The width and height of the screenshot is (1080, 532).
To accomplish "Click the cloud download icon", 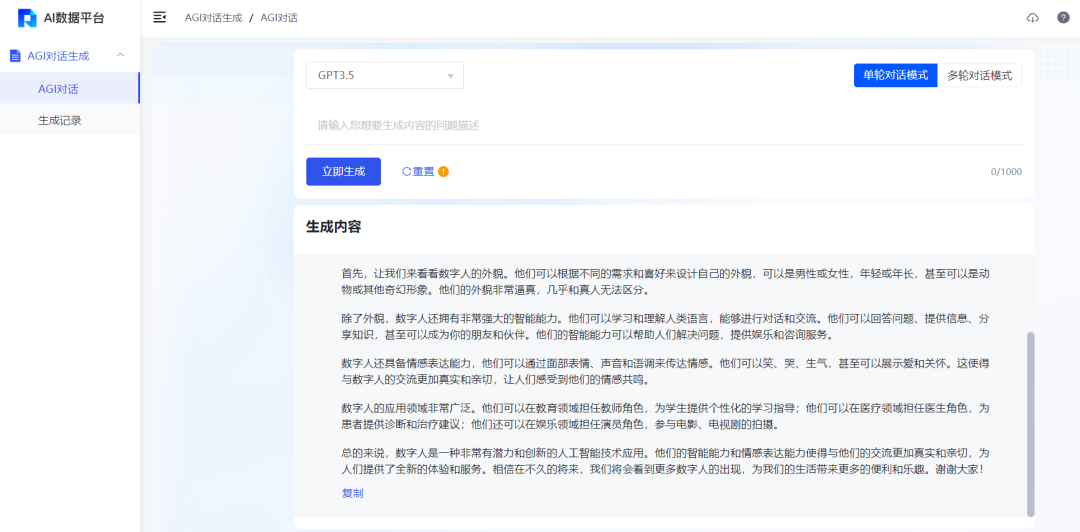I will (x=1033, y=18).
